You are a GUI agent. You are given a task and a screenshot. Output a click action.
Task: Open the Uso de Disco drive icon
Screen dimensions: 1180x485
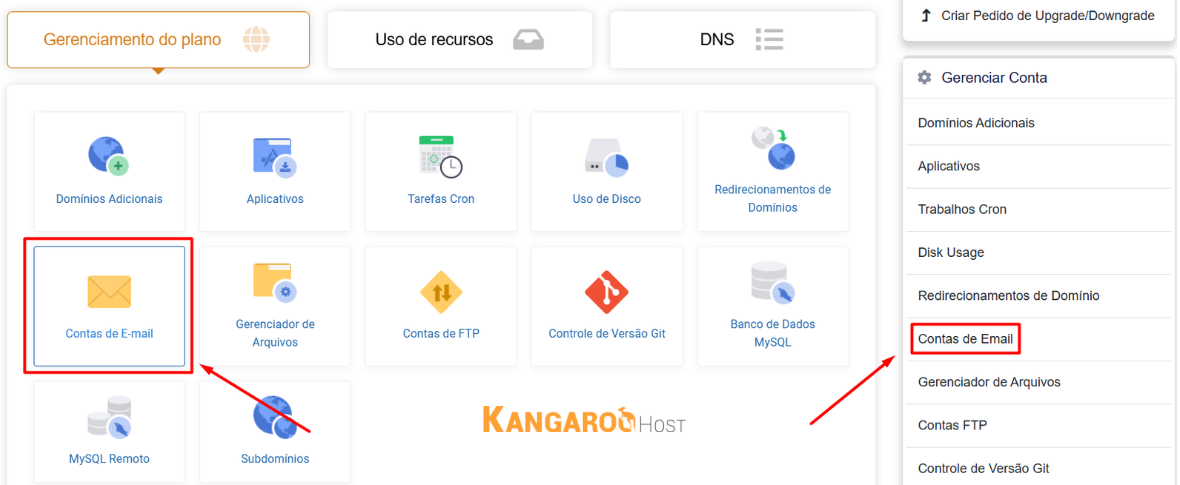607,157
